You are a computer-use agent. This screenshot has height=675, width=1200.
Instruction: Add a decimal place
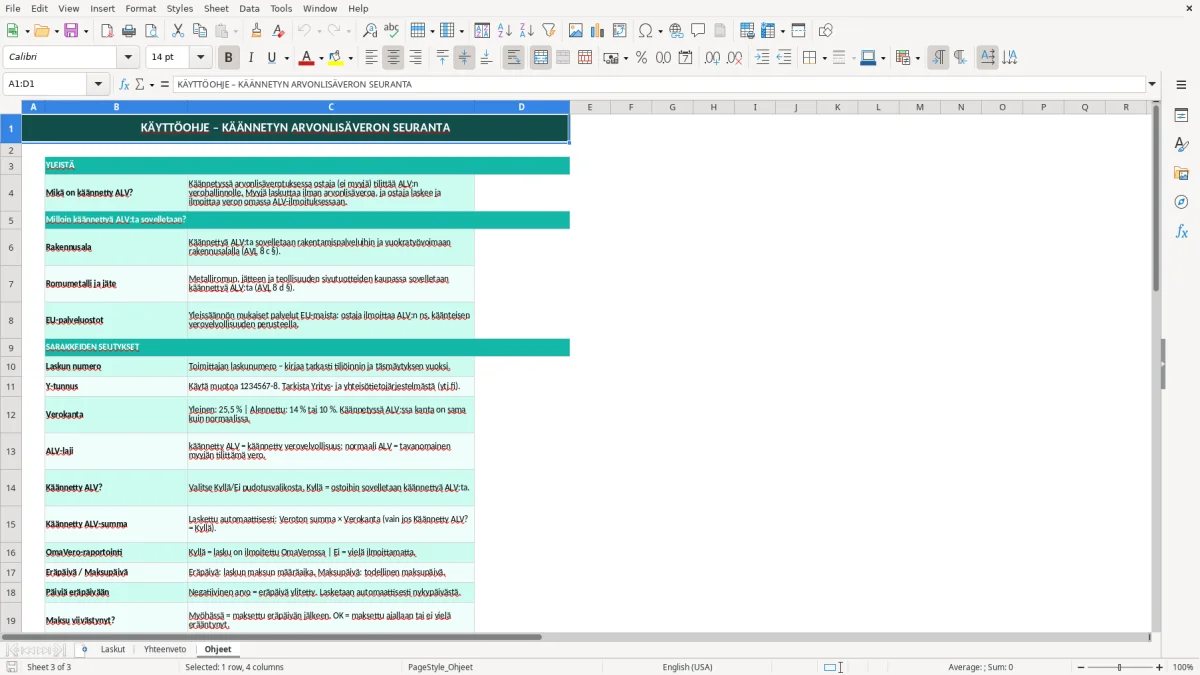[712, 58]
